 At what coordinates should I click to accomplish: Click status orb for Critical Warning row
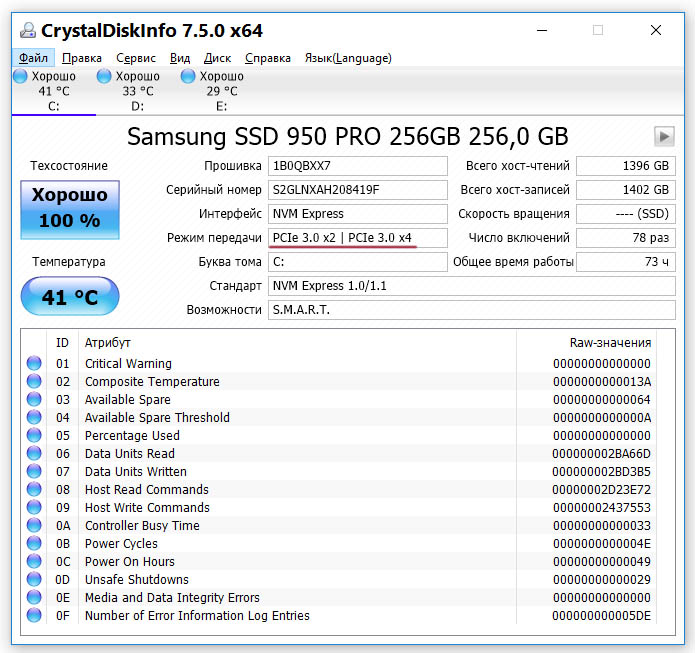coord(34,363)
